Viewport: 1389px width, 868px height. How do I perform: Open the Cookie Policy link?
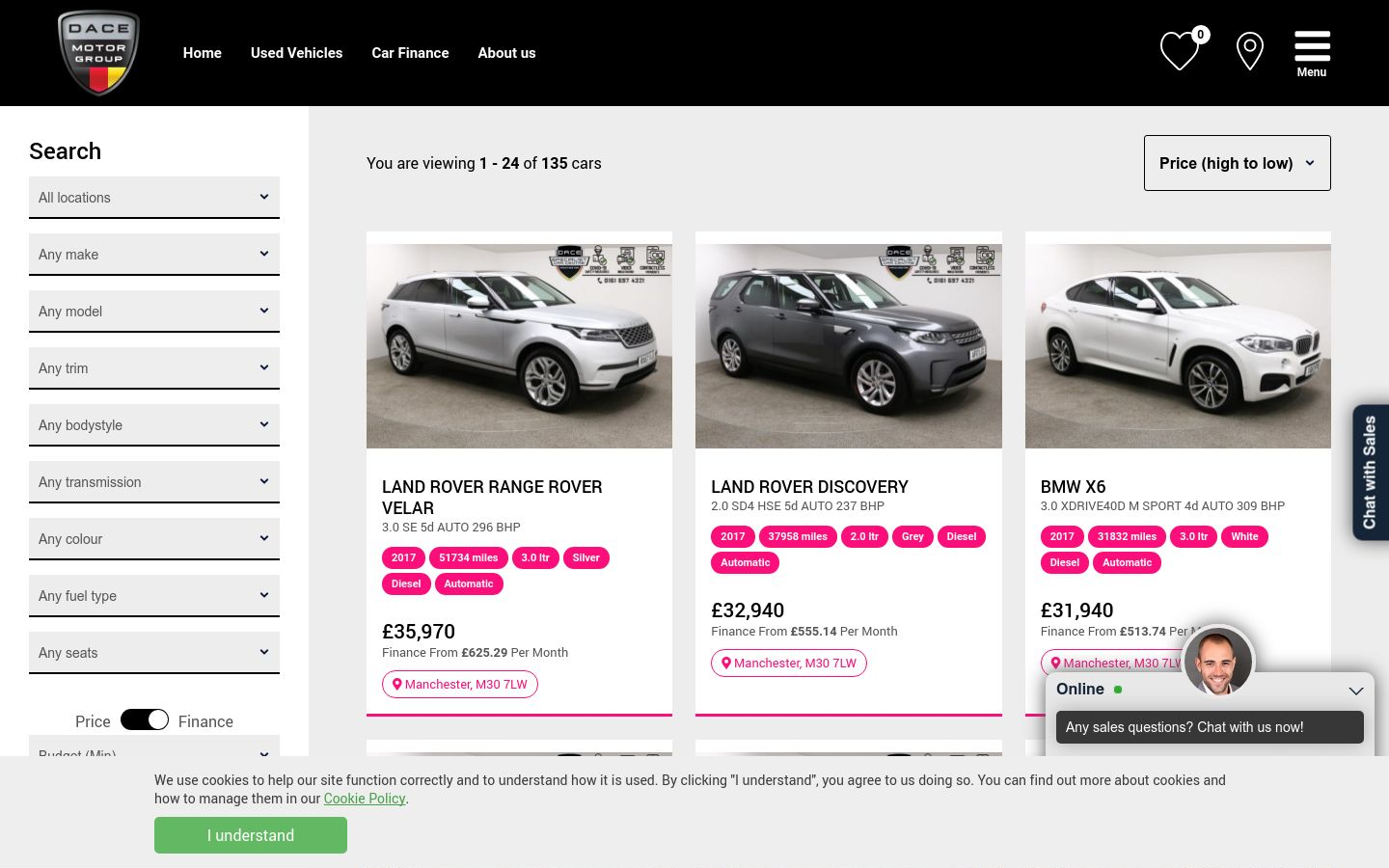pyautogui.click(x=365, y=799)
